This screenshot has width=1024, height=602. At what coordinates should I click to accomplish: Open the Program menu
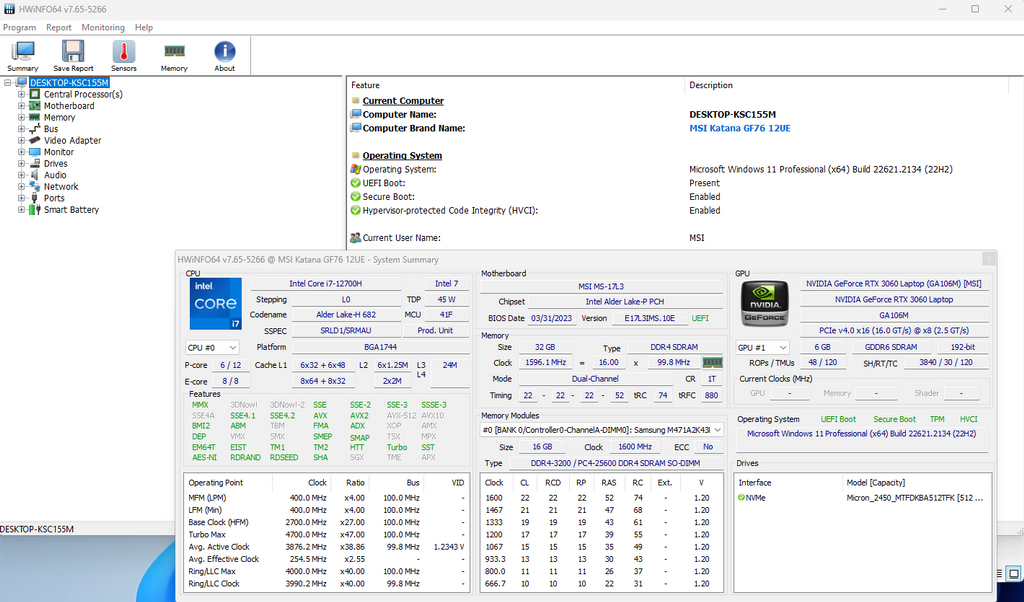20,27
